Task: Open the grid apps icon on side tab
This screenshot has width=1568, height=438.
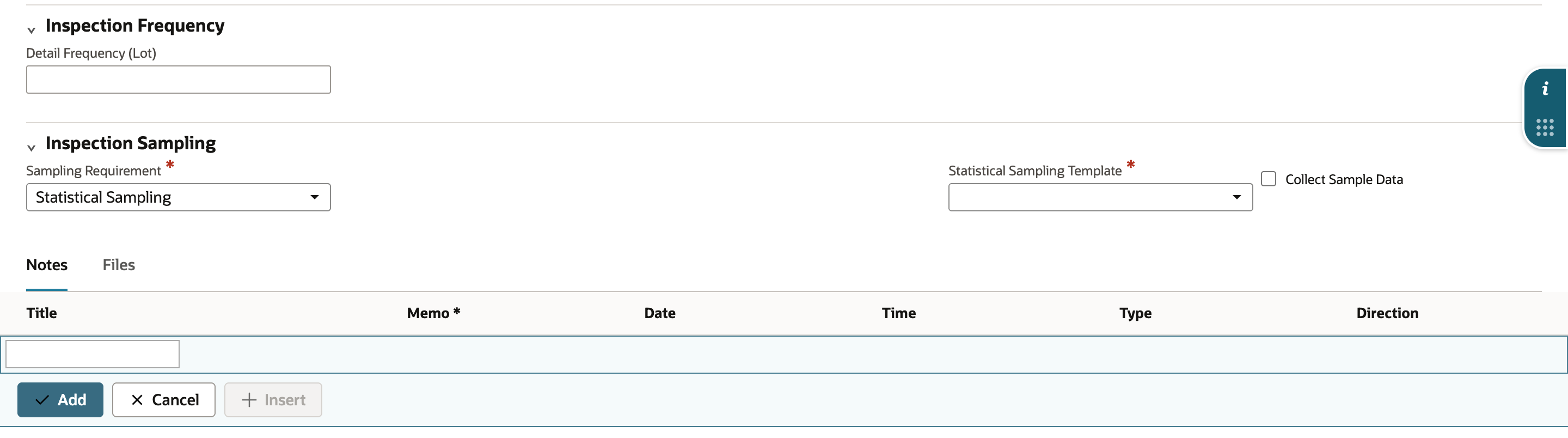Action: (x=1545, y=127)
